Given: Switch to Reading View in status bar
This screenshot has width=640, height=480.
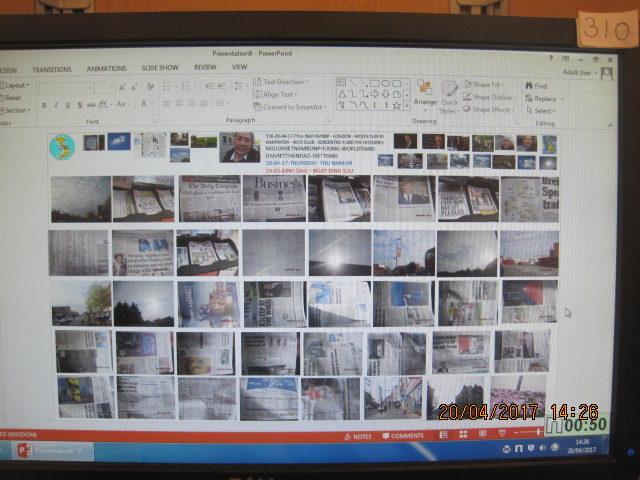Looking at the screenshot, I should coord(482,434).
